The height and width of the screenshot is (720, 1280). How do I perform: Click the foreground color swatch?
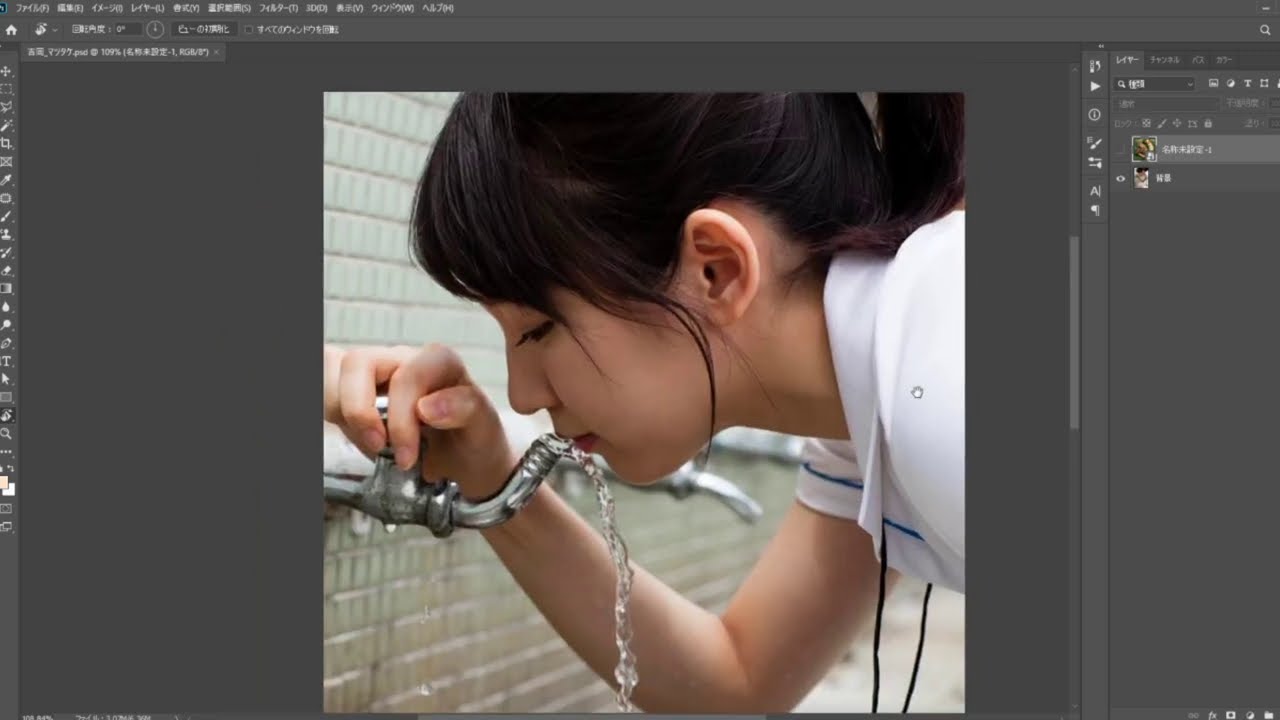coord(4,483)
